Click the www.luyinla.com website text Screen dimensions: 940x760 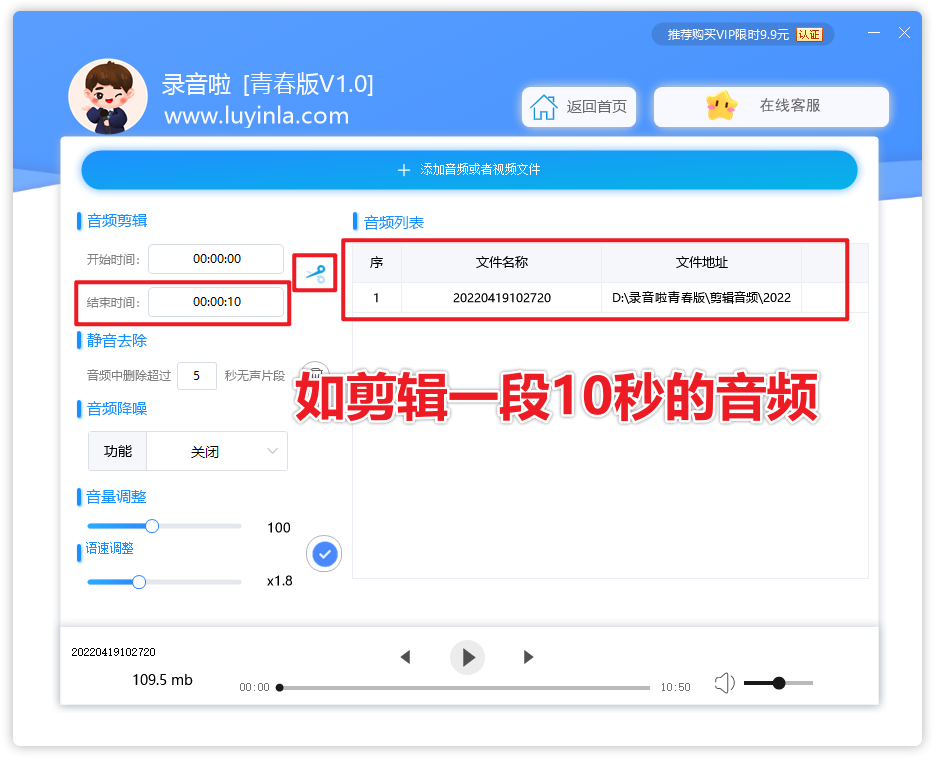(257, 116)
